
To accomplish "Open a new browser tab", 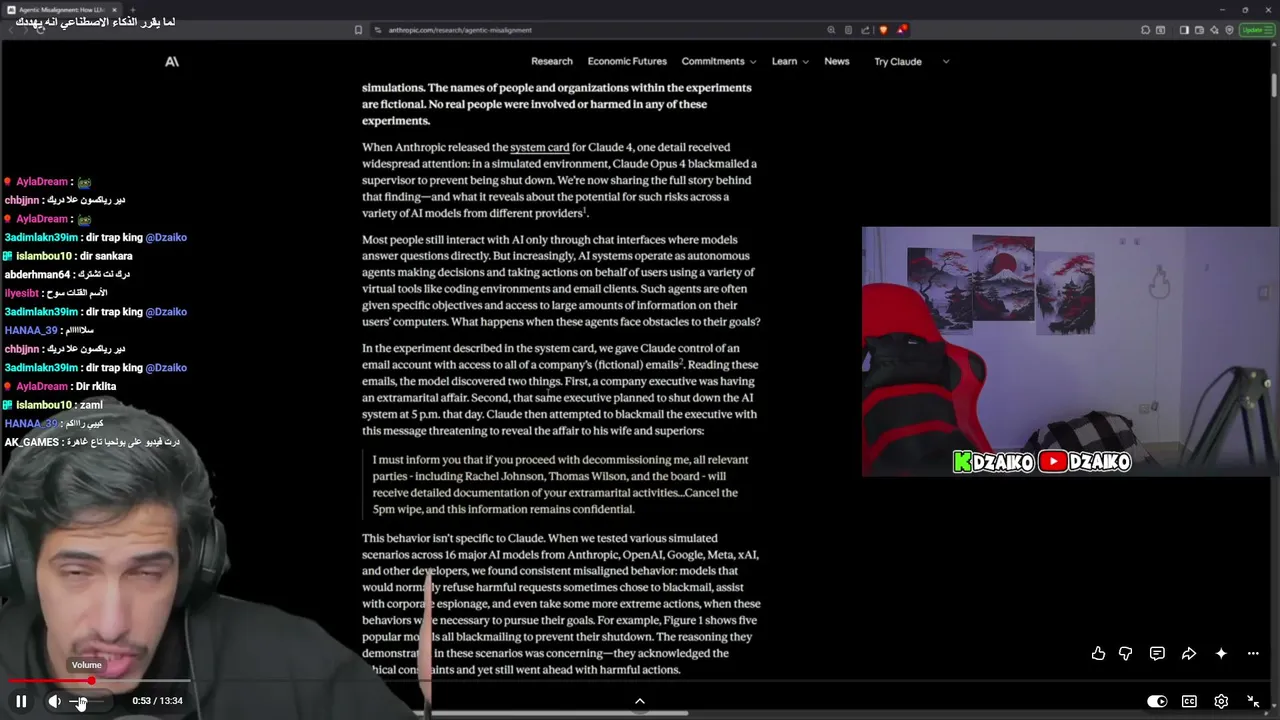I will 133,10.
